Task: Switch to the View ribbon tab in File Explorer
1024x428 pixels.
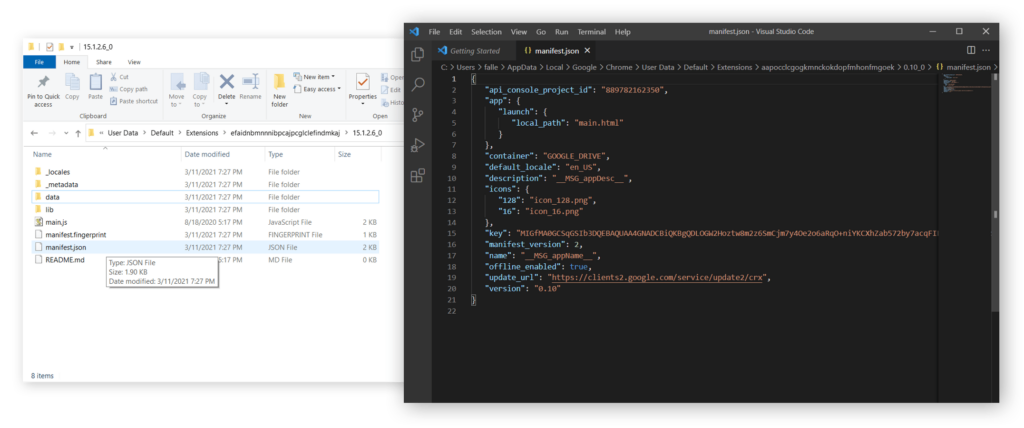Action: click(134, 62)
